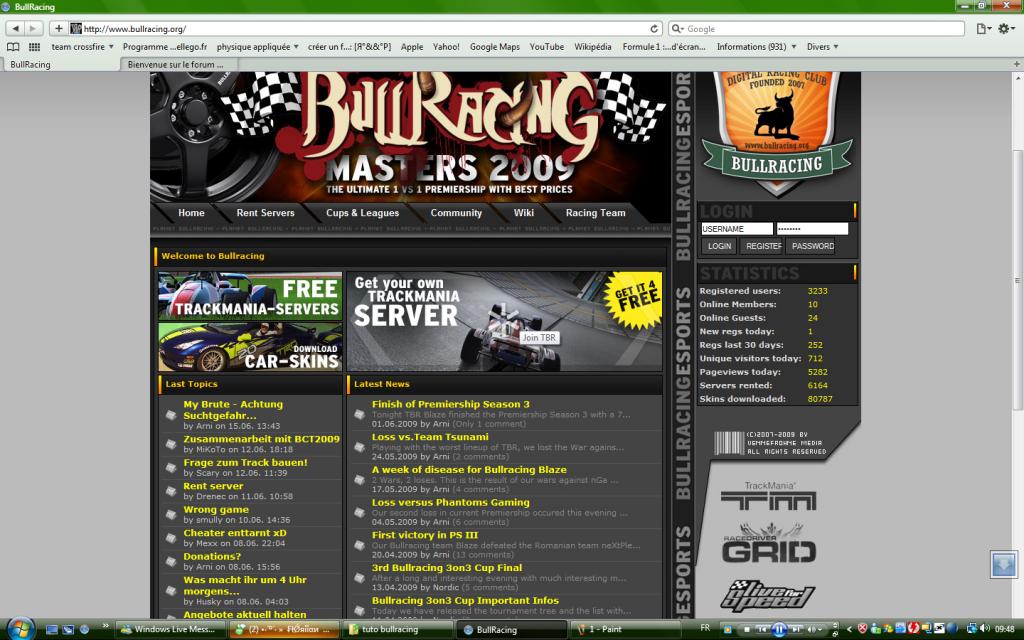The height and width of the screenshot is (640, 1024).
Task: Click the blue download arrow box
Action: click(x=1004, y=564)
